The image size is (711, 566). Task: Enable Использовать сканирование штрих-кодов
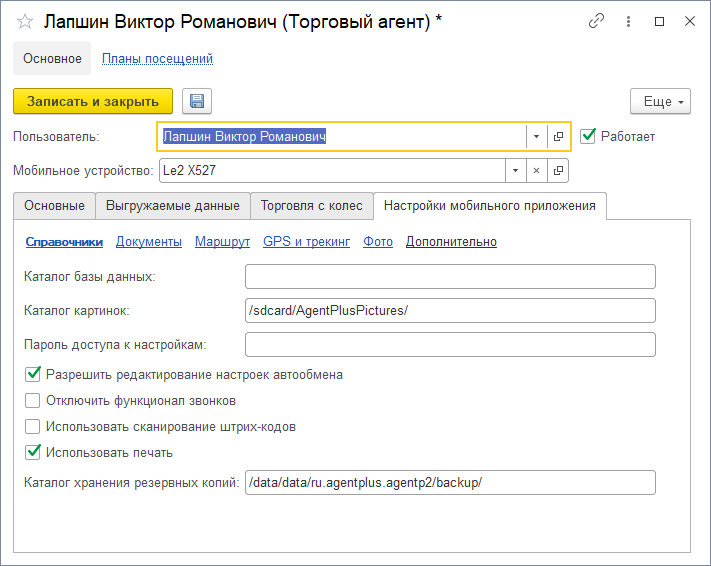pyautogui.click(x=33, y=427)
